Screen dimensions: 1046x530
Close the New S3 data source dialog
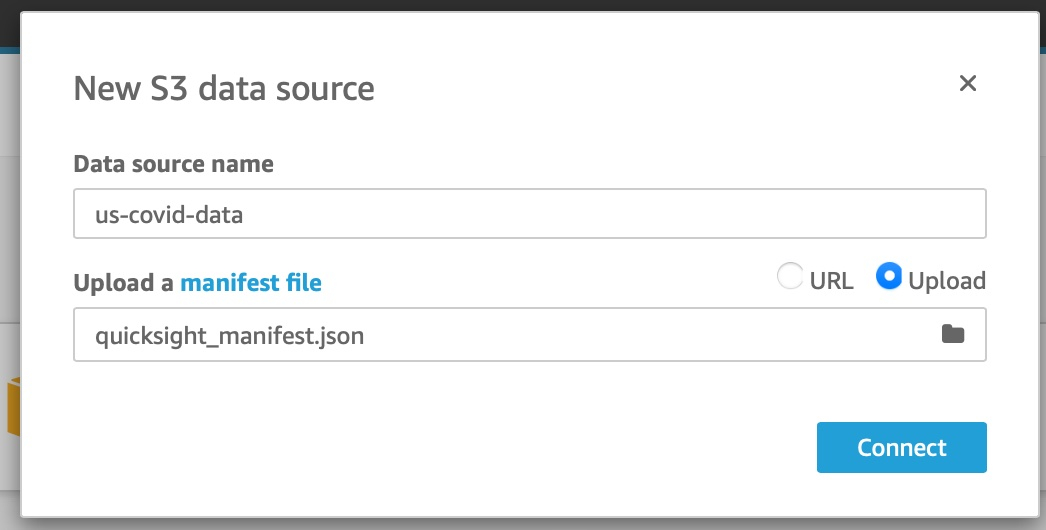(x=967, y=84)
